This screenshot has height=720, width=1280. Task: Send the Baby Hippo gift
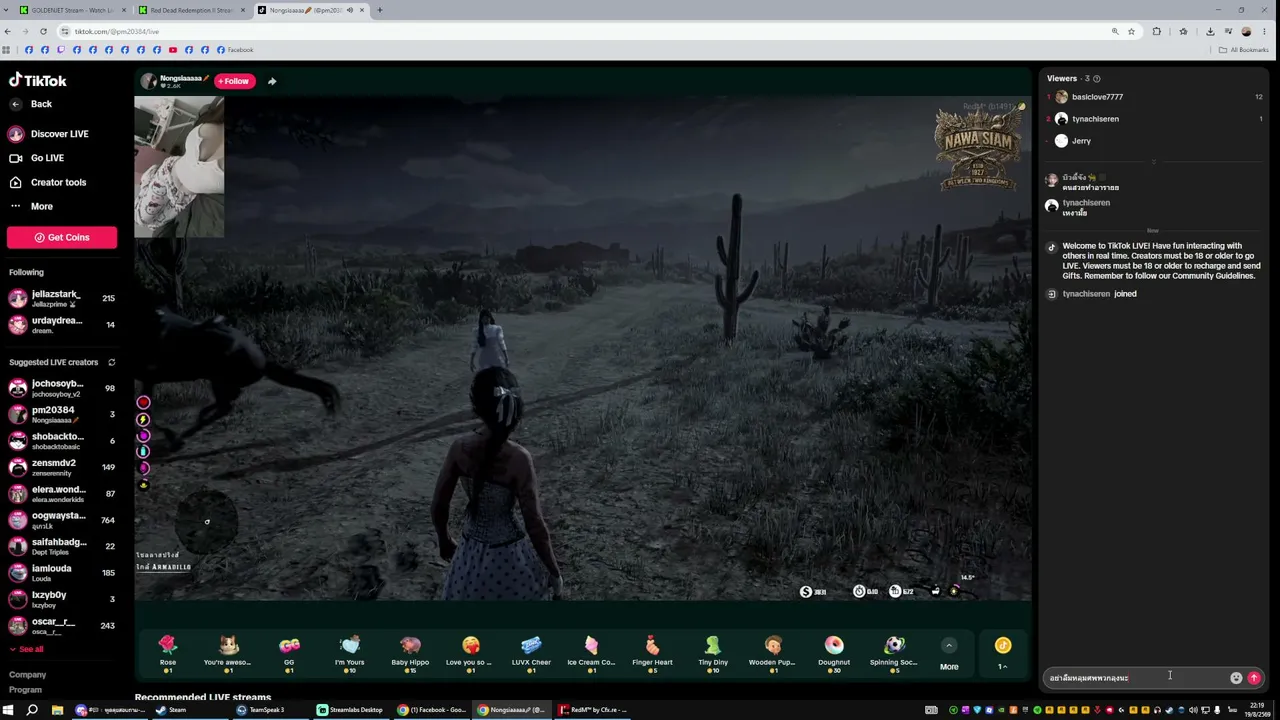(410, 651)
